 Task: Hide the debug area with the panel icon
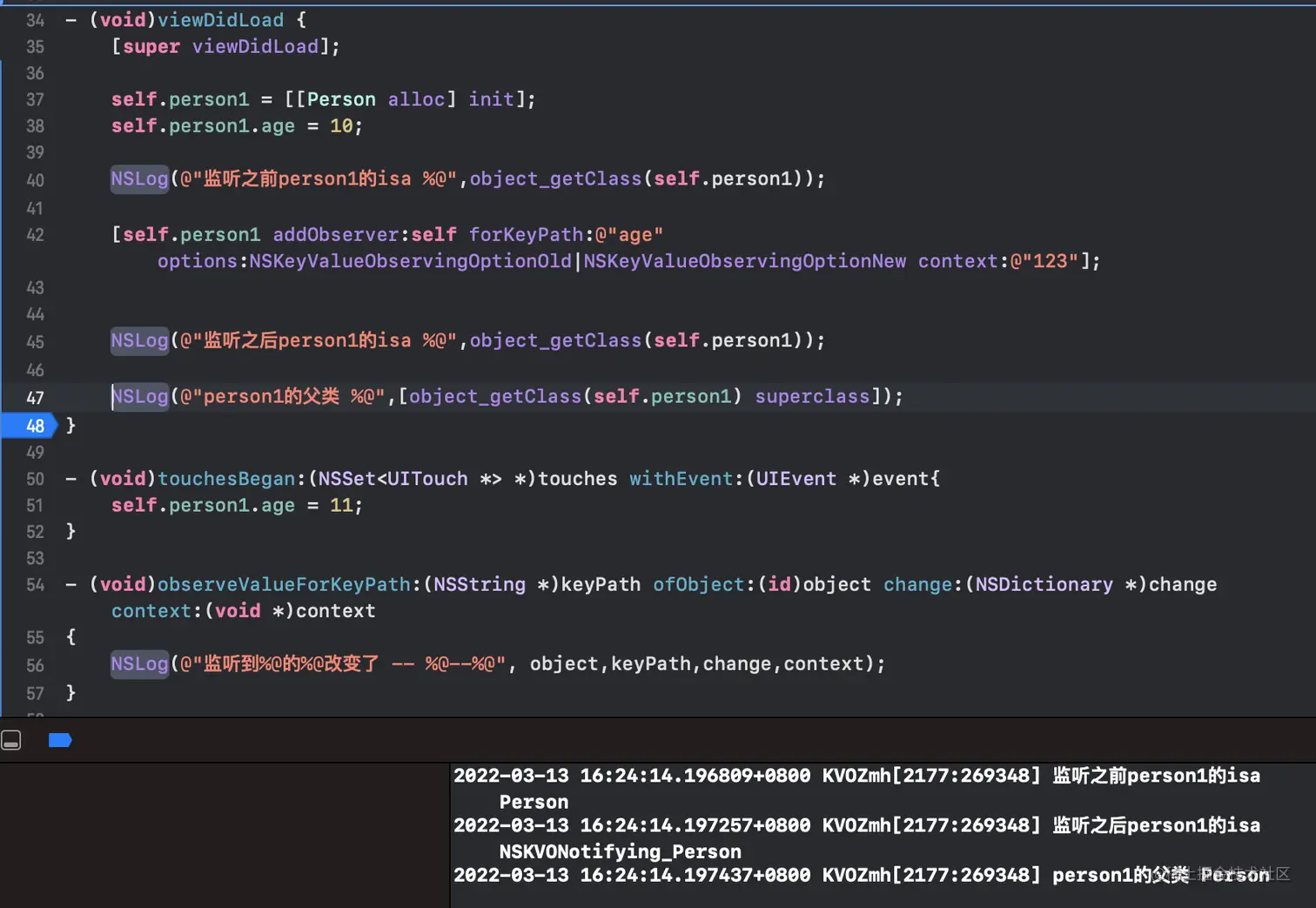pyautogui.click(x=11, y=740)
